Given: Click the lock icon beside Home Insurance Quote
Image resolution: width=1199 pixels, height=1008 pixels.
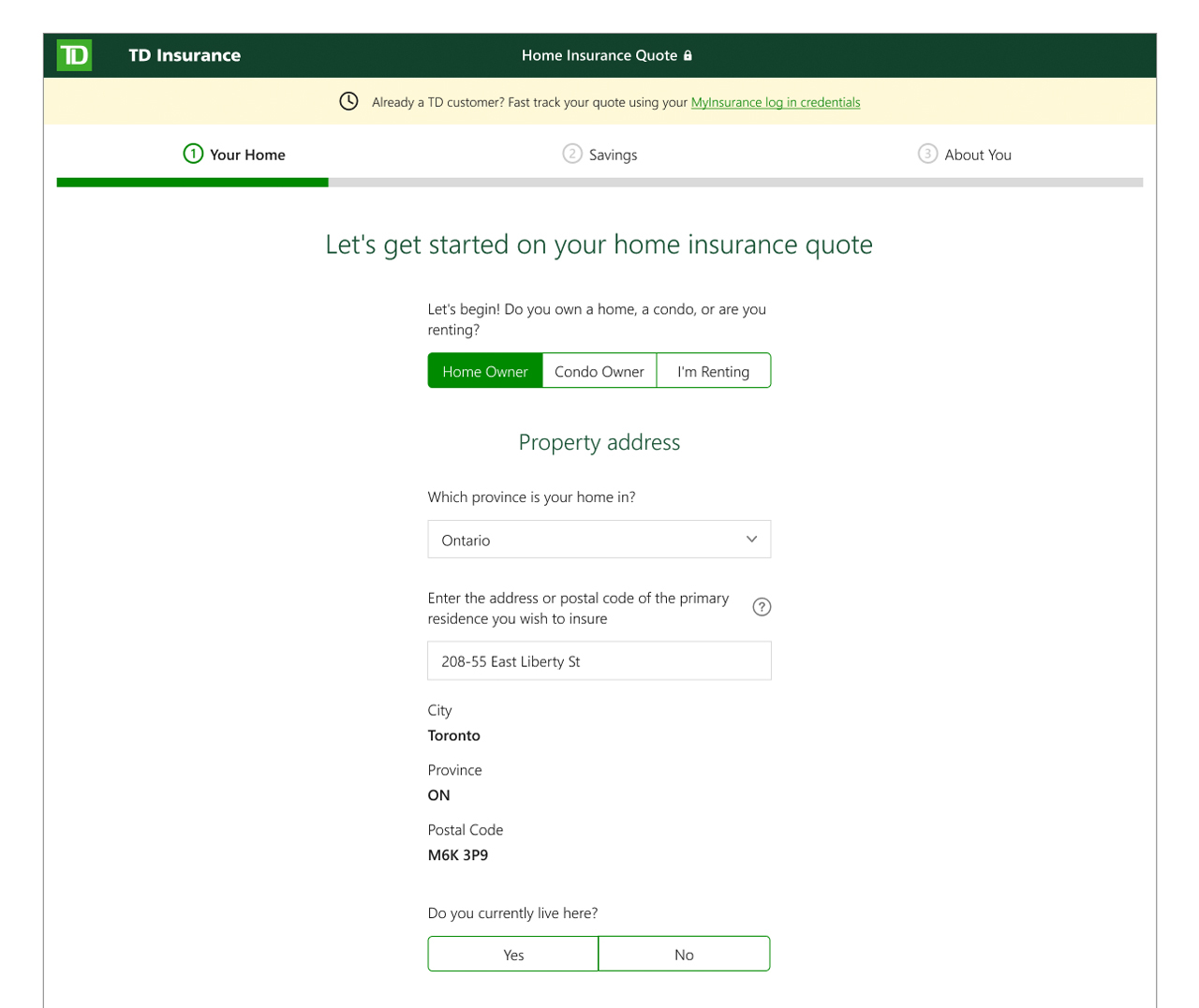Looking at the screenshot, I should [688, 55].
